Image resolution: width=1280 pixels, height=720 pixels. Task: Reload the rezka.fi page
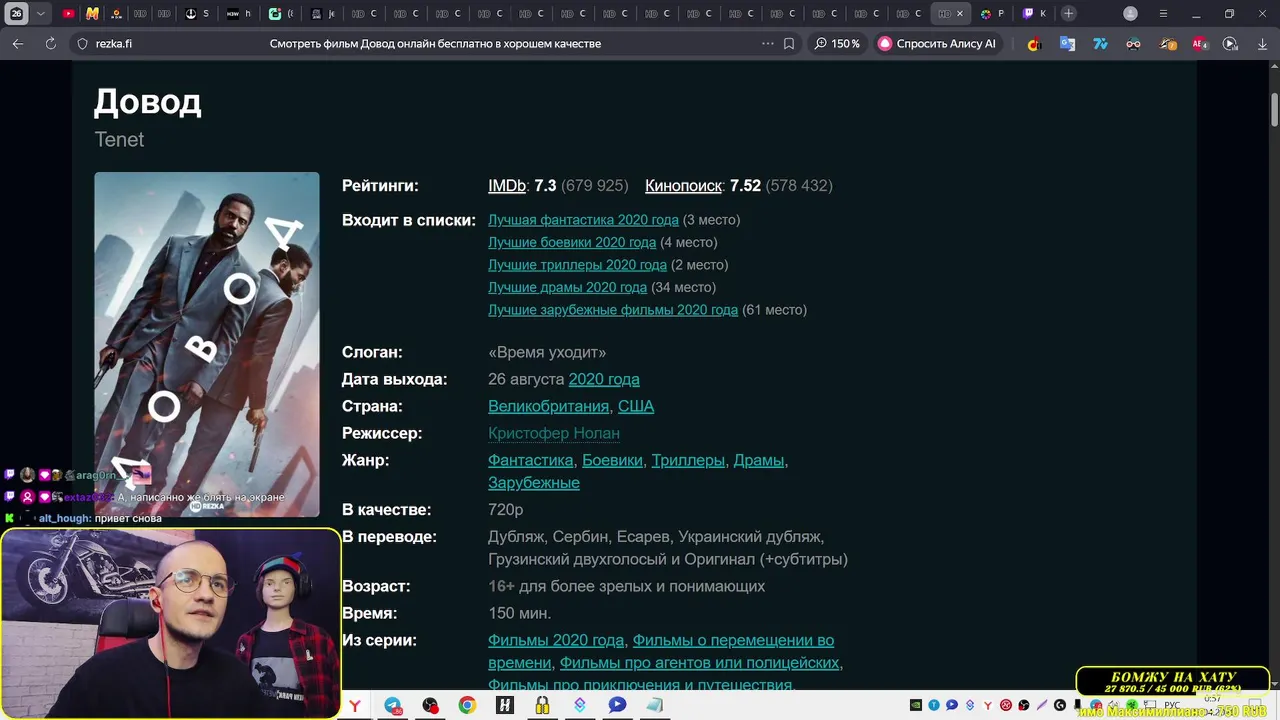[x=51, y=44]
